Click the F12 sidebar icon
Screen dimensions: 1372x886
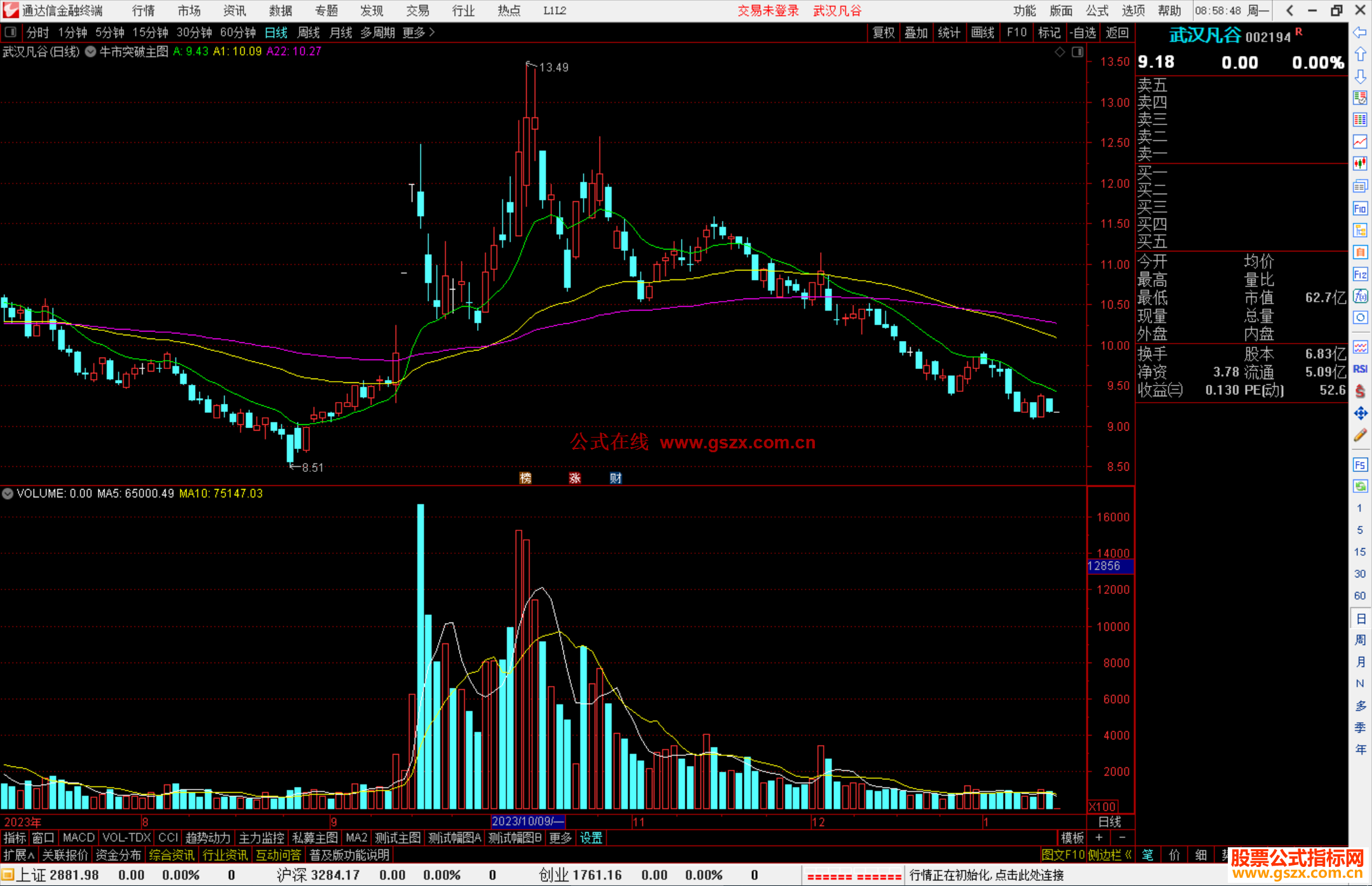click(x=1360, y=274)
